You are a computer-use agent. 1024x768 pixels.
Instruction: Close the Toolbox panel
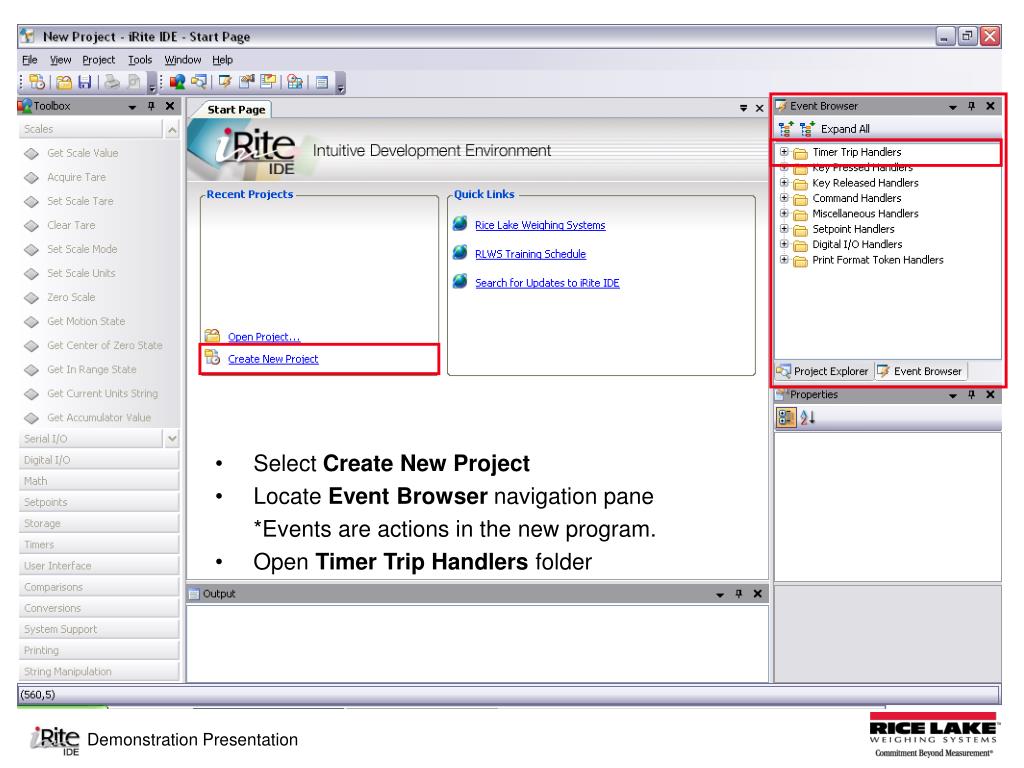coord(170,106)
